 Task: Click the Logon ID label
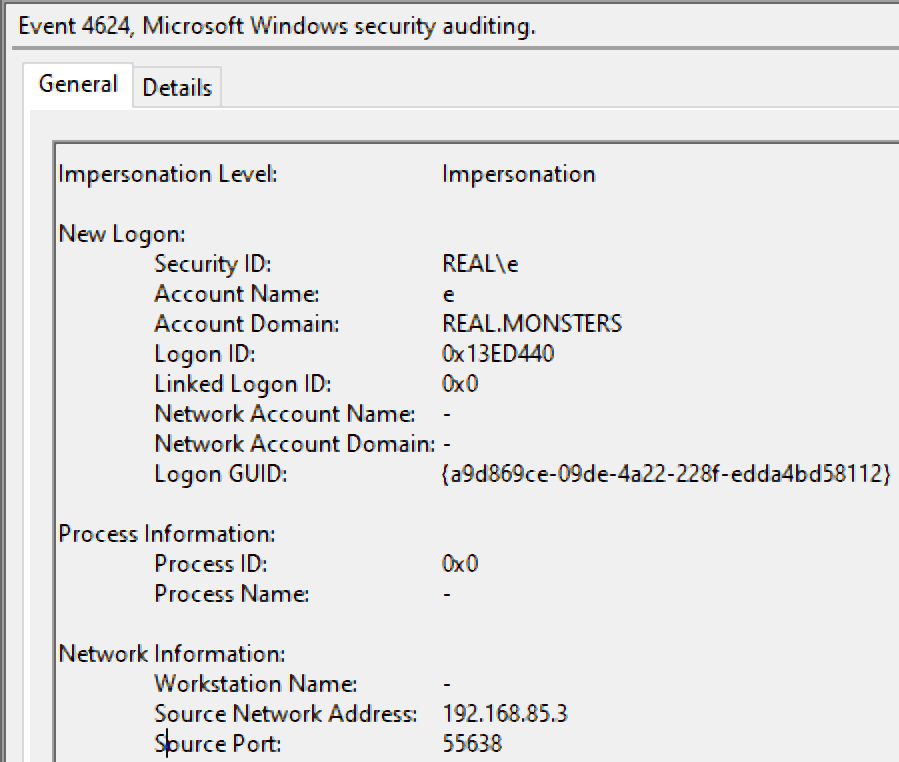(x=205, y=354)
